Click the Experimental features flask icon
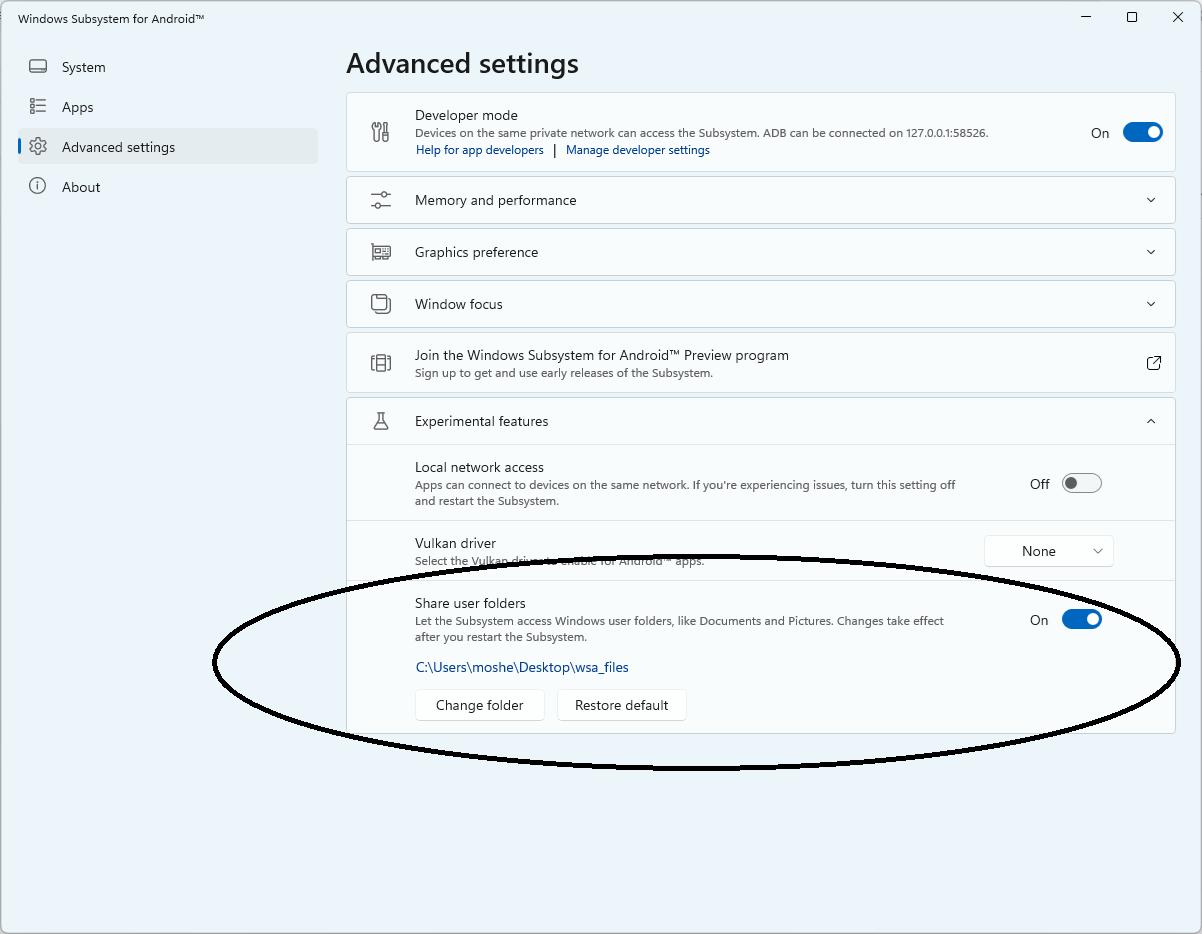 coord(380,421)
